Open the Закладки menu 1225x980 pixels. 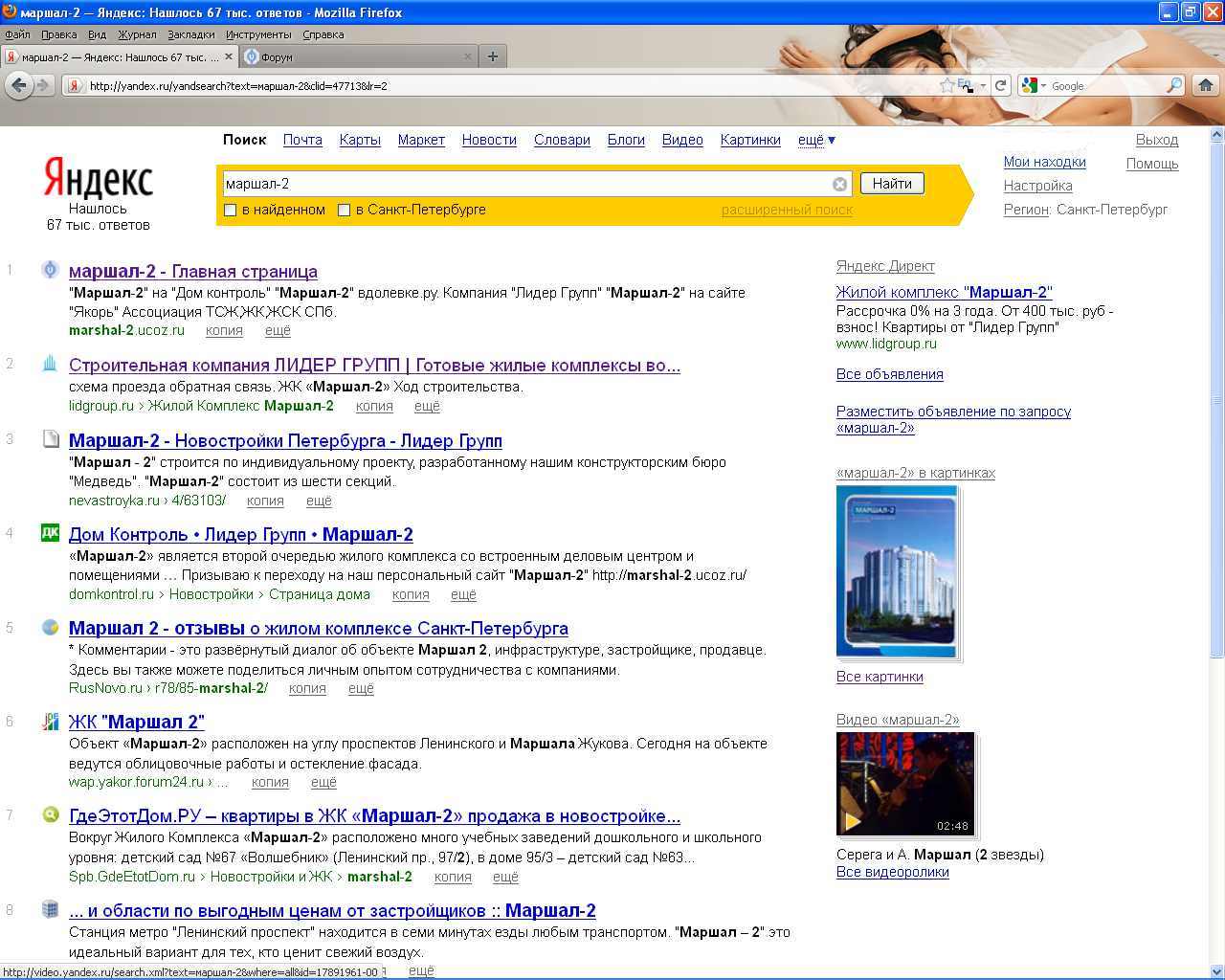[190, 34]
